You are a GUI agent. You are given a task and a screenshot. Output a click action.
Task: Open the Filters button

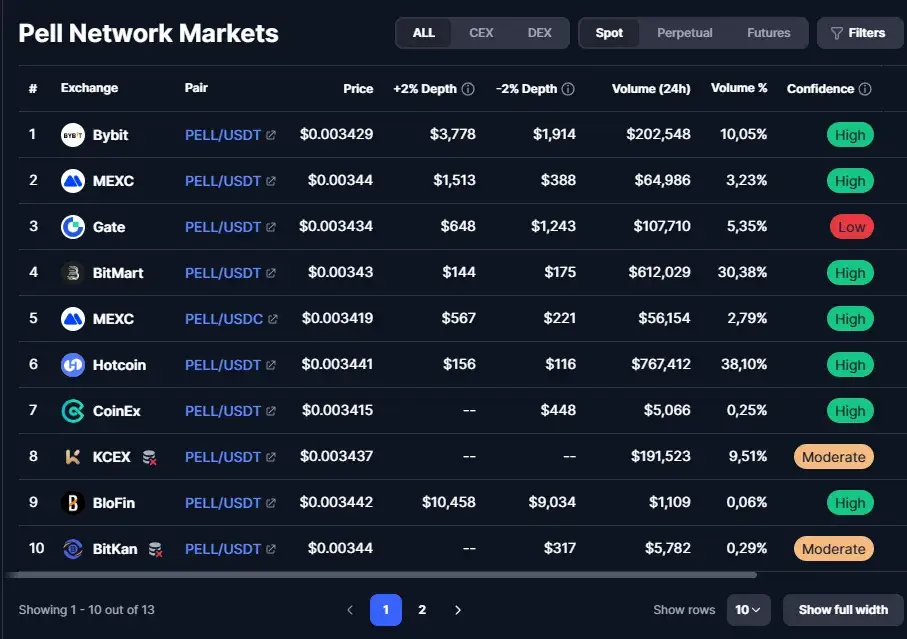tap(859, 33)
